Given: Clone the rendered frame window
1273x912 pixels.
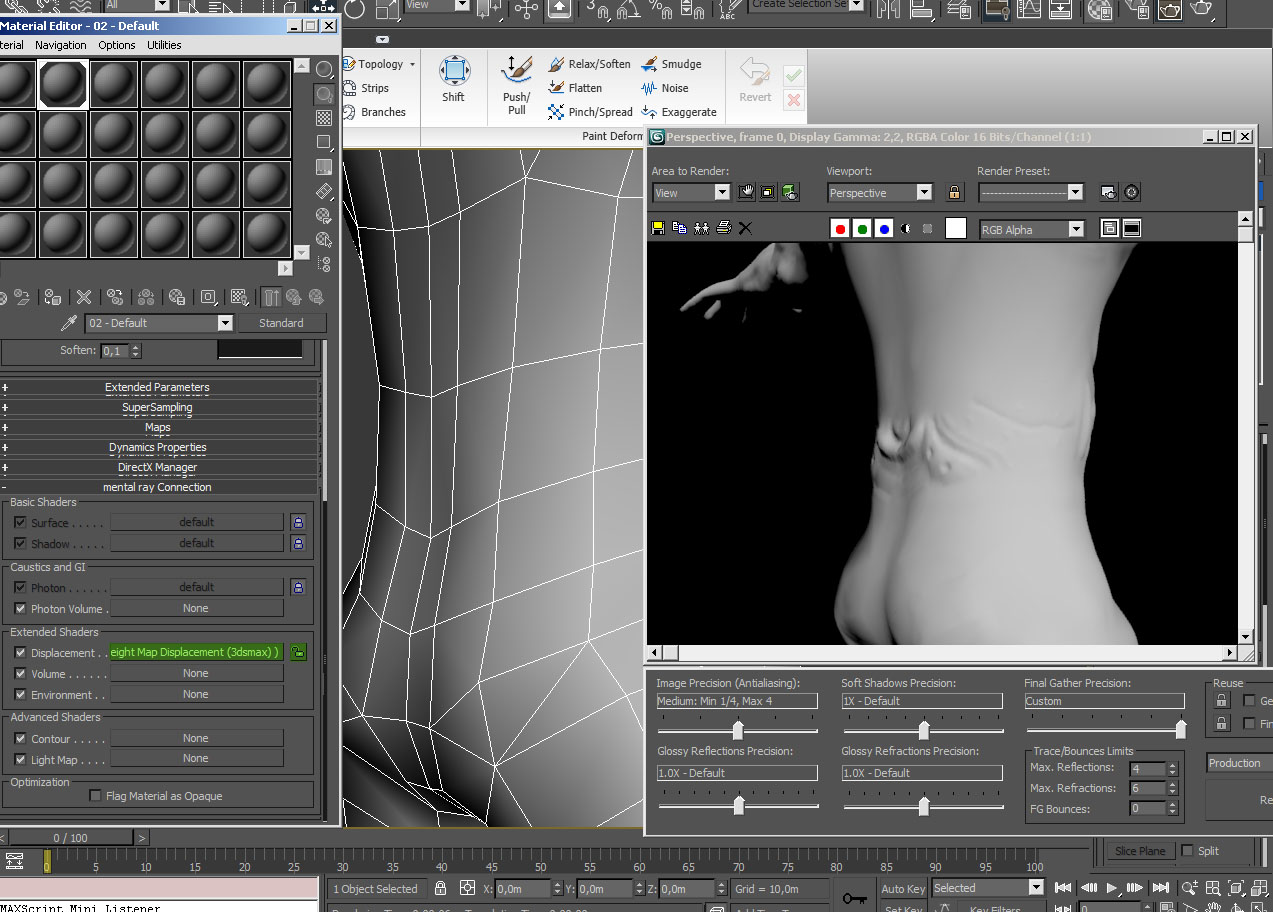Looking at the screenshot, I should [x=702, y=228].
